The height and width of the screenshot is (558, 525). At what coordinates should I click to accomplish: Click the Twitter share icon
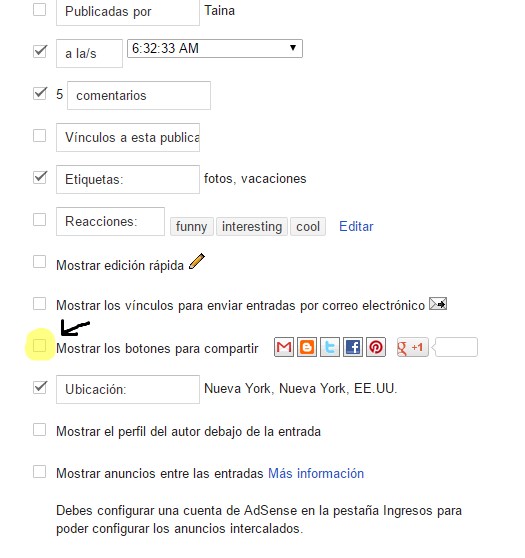click(330, 347)
